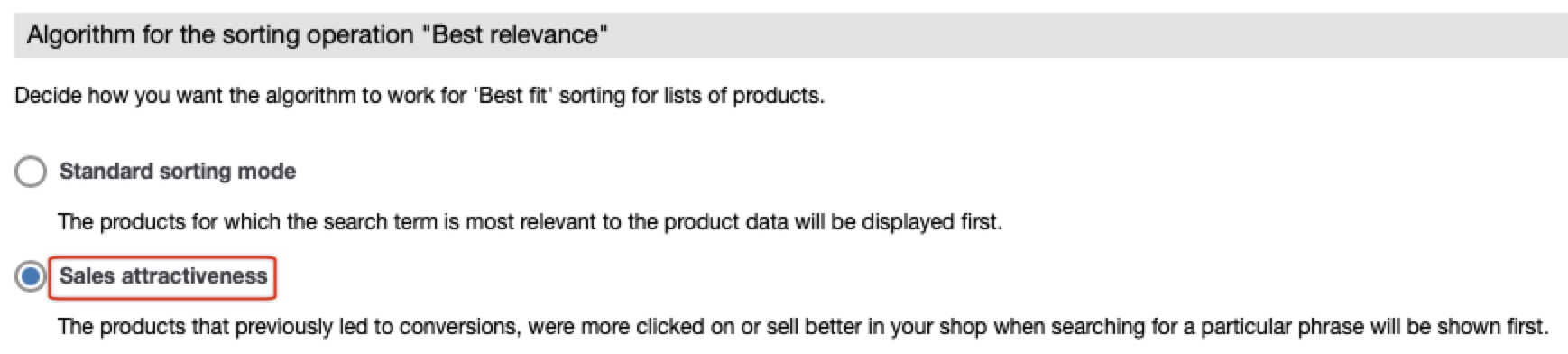Click the Standard sorting mode description text
Screen dimensions: 1568x354
pos(530,222)
